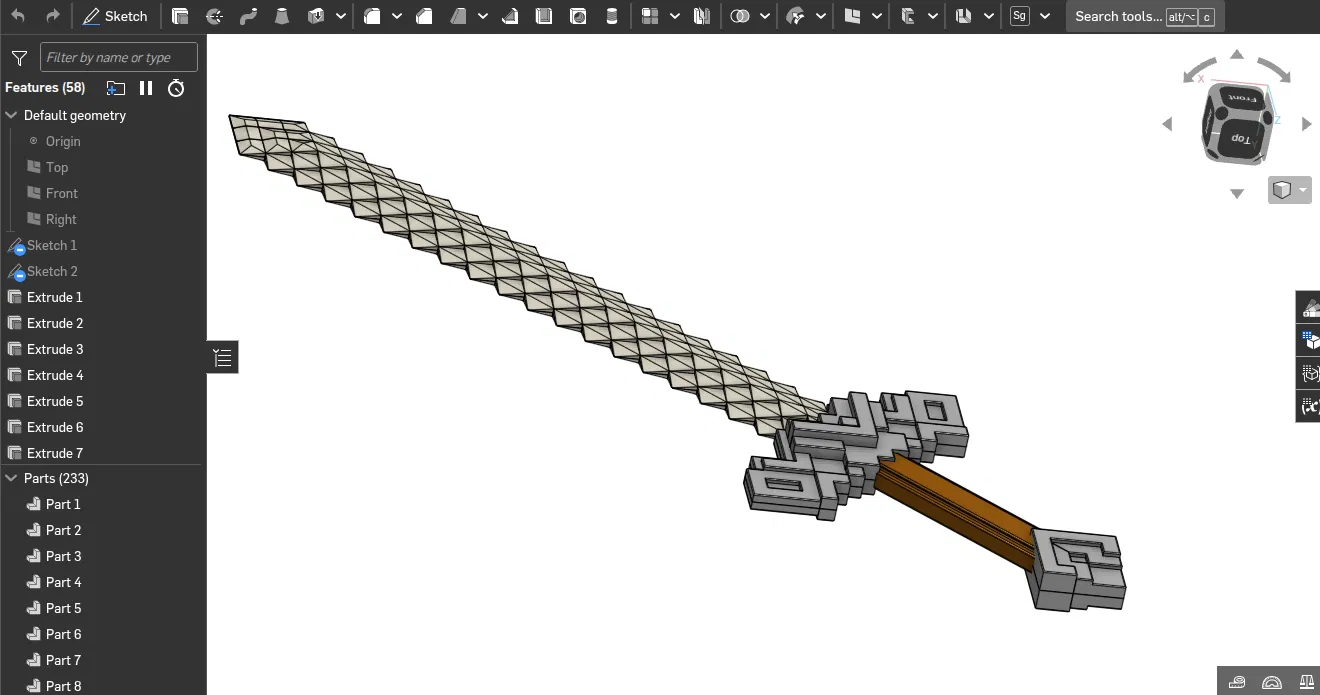Open dropdown next to Frame tool
The width and height of the screenshot is (1320, 695).
tap(933, 16)
